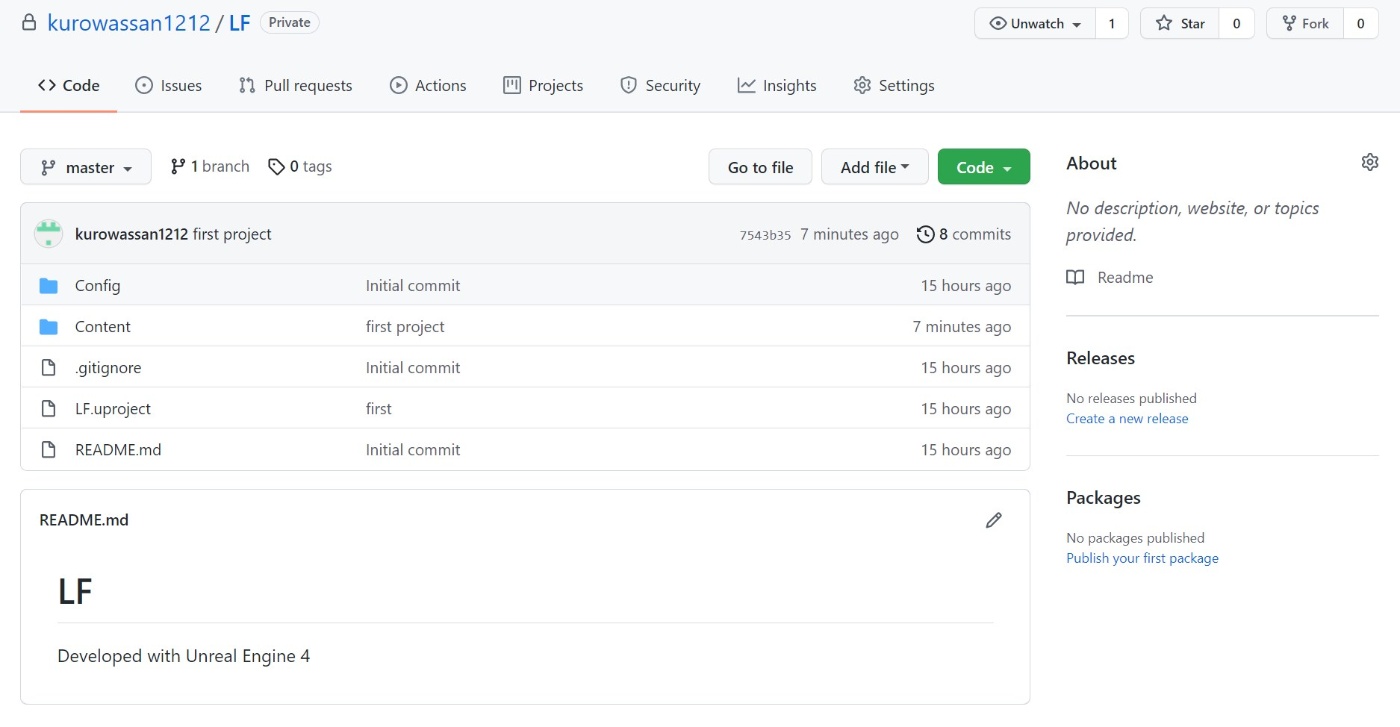
Task: Click the README.md header in the readme box
Action: click(x=84, y=519)
